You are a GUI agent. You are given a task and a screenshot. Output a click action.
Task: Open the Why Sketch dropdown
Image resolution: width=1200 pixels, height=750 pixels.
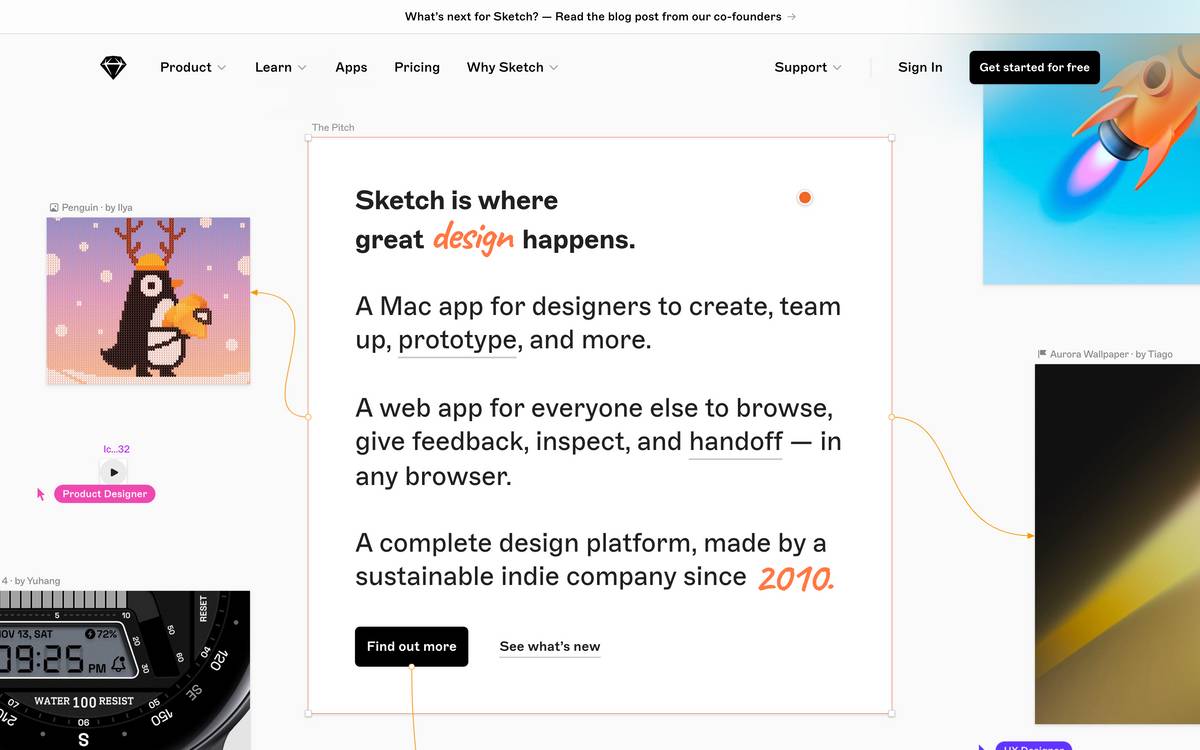coord(513,67)
